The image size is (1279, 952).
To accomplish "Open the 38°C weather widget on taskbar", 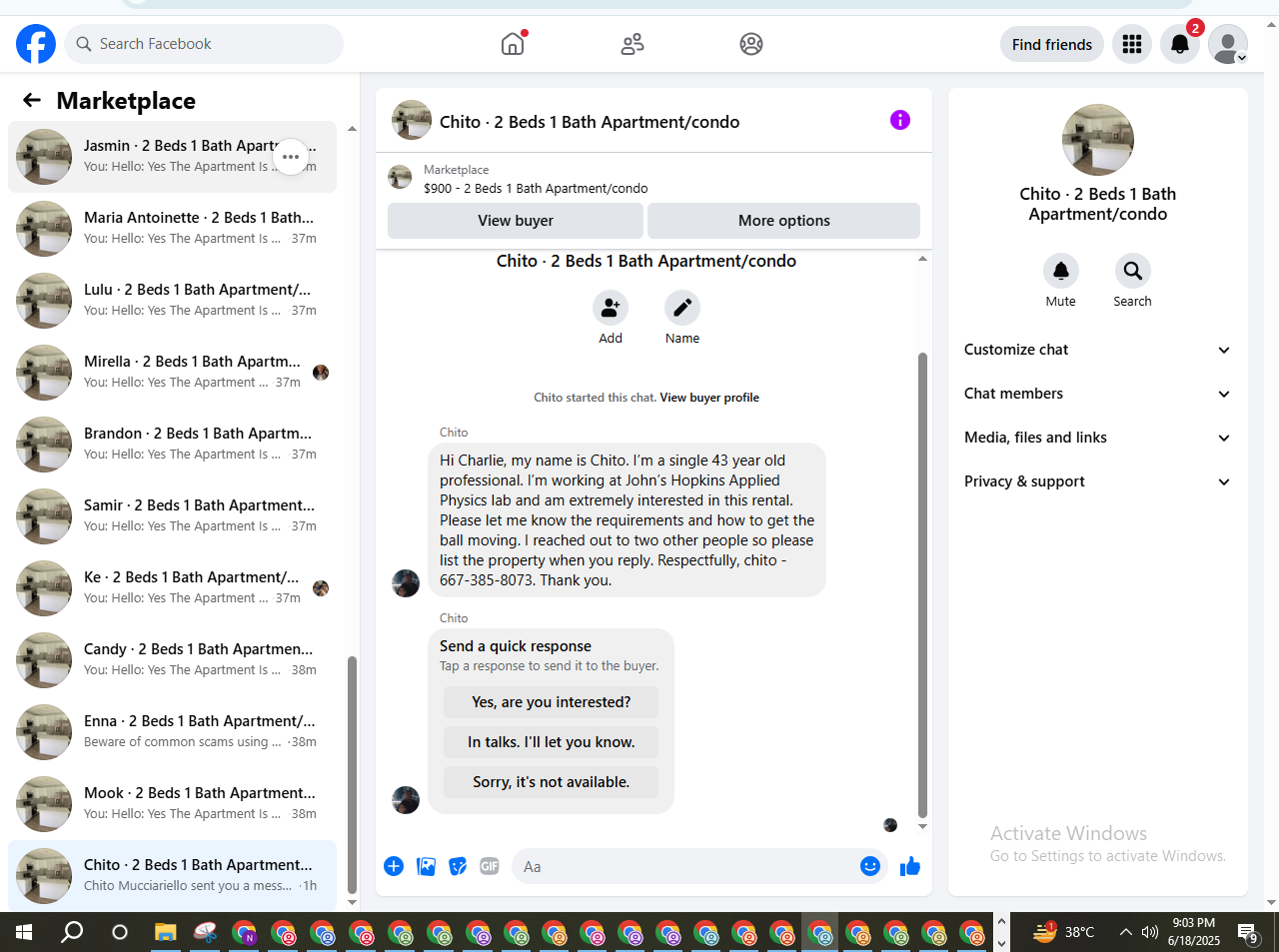I will [x=1063, y=932].
